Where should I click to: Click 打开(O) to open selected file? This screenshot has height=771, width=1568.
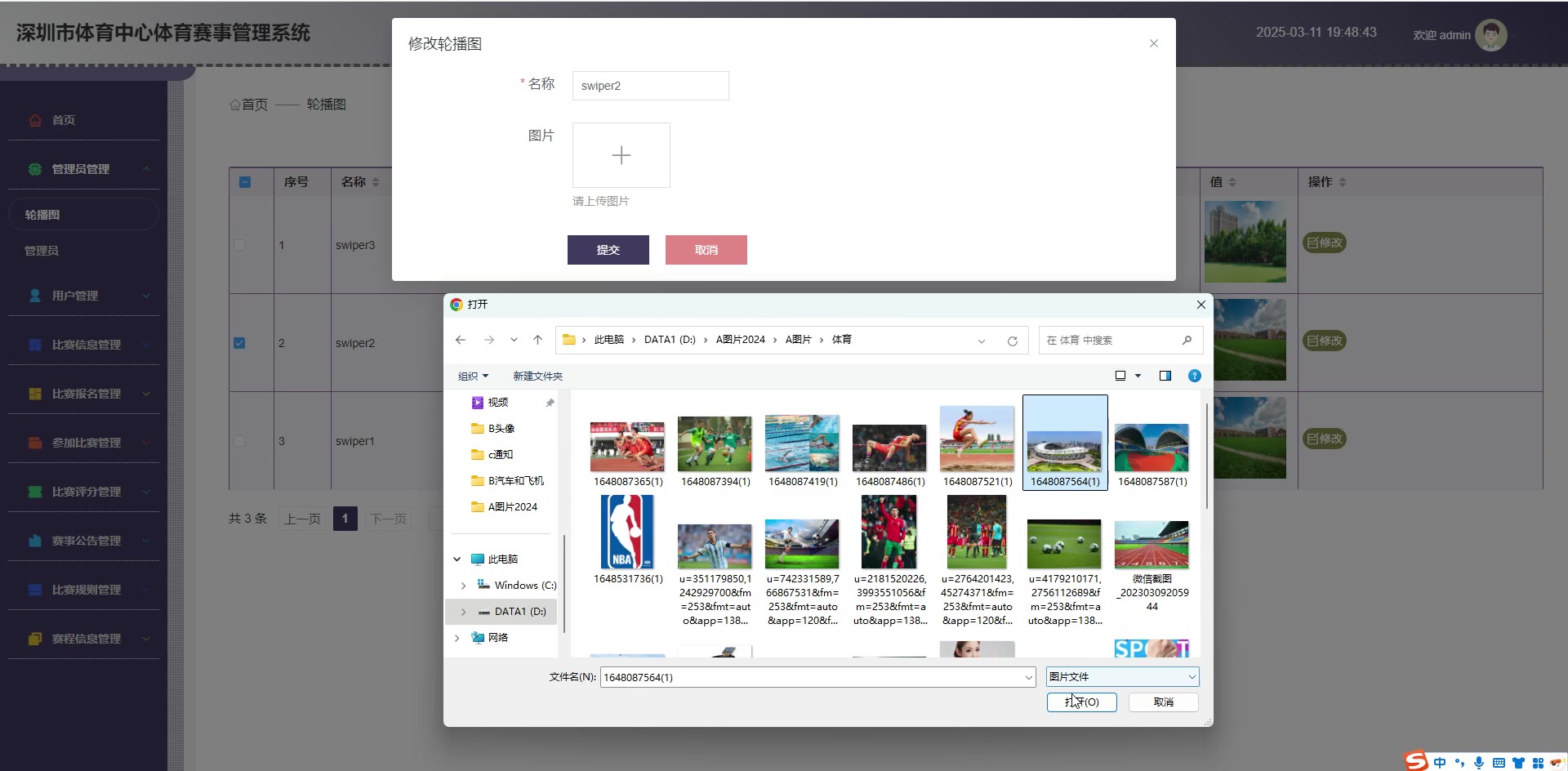1082,702
